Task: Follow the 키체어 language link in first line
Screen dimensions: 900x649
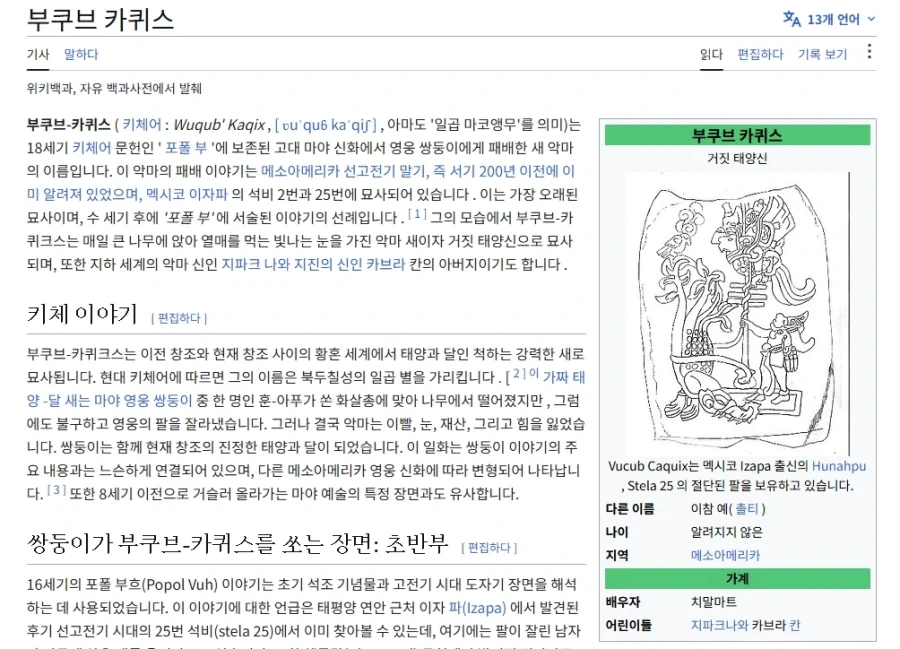Action: (142, 125)
